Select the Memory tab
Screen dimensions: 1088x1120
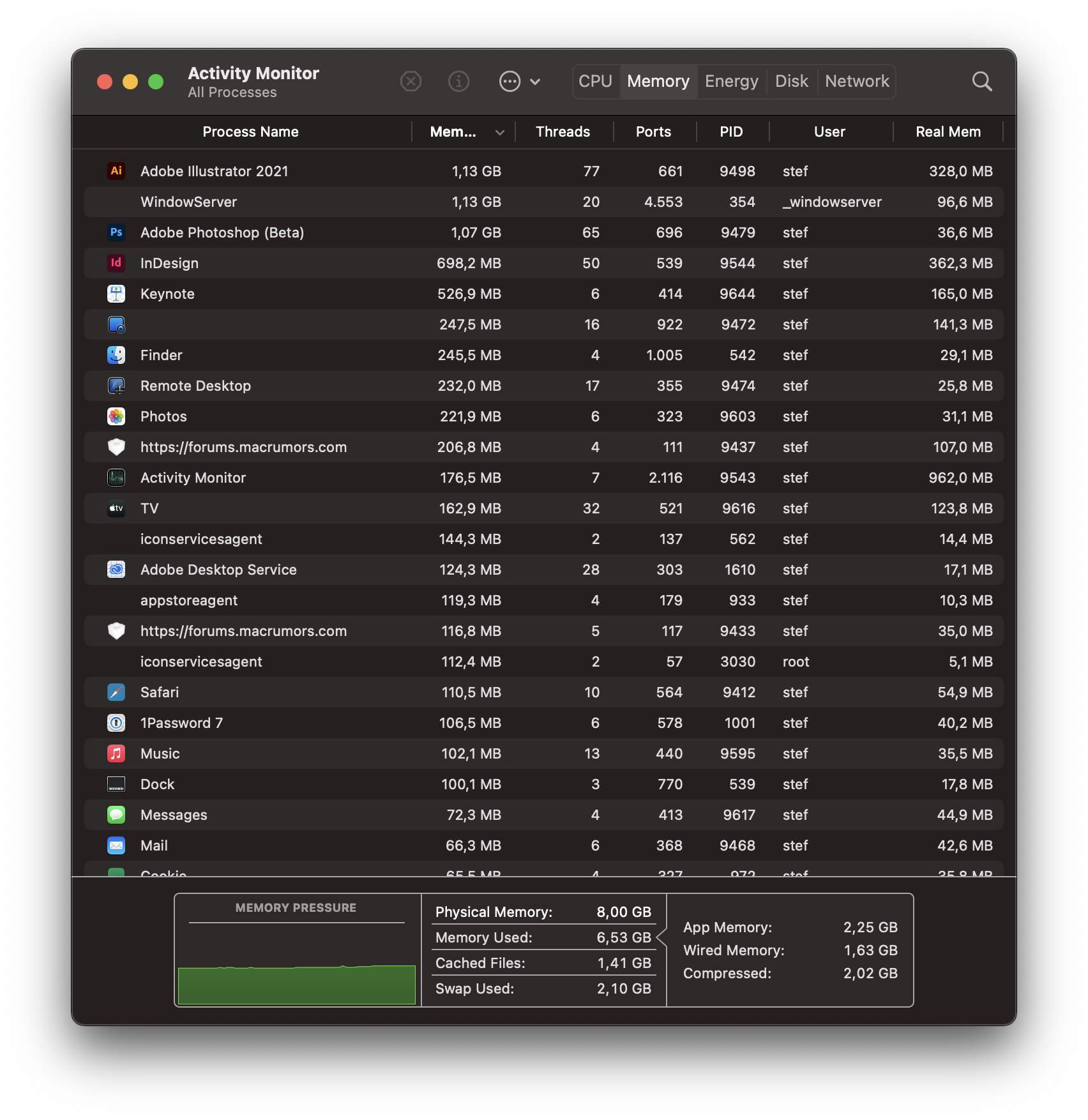click(658, 82)
